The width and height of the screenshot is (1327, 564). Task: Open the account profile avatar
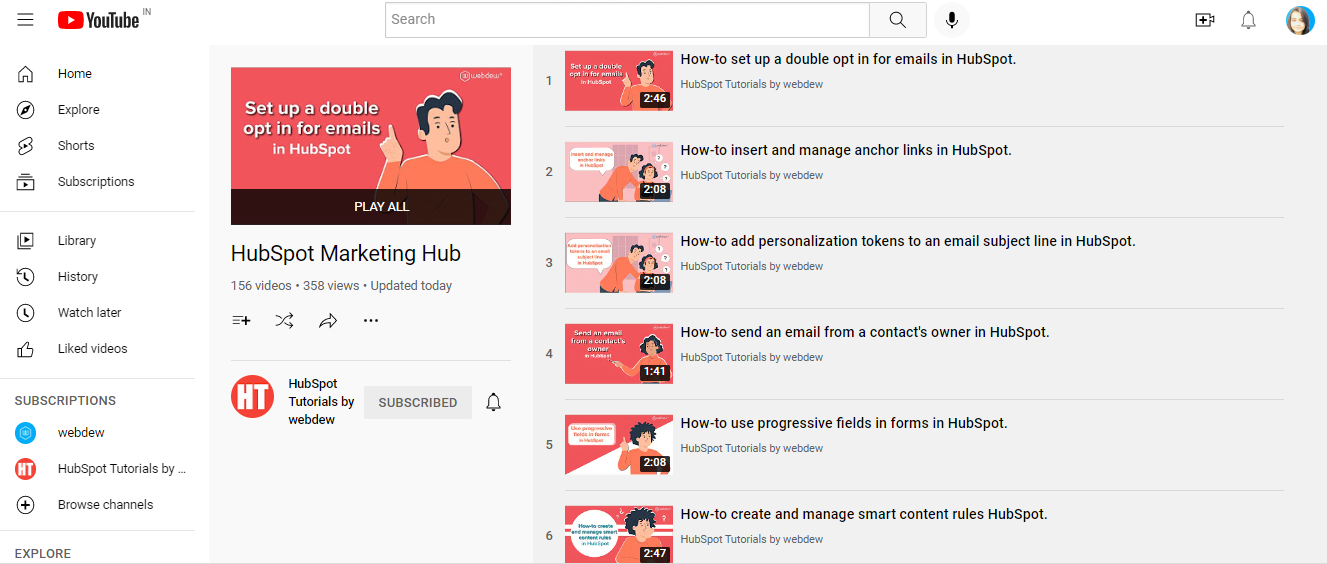click(x=1300, y=20)
